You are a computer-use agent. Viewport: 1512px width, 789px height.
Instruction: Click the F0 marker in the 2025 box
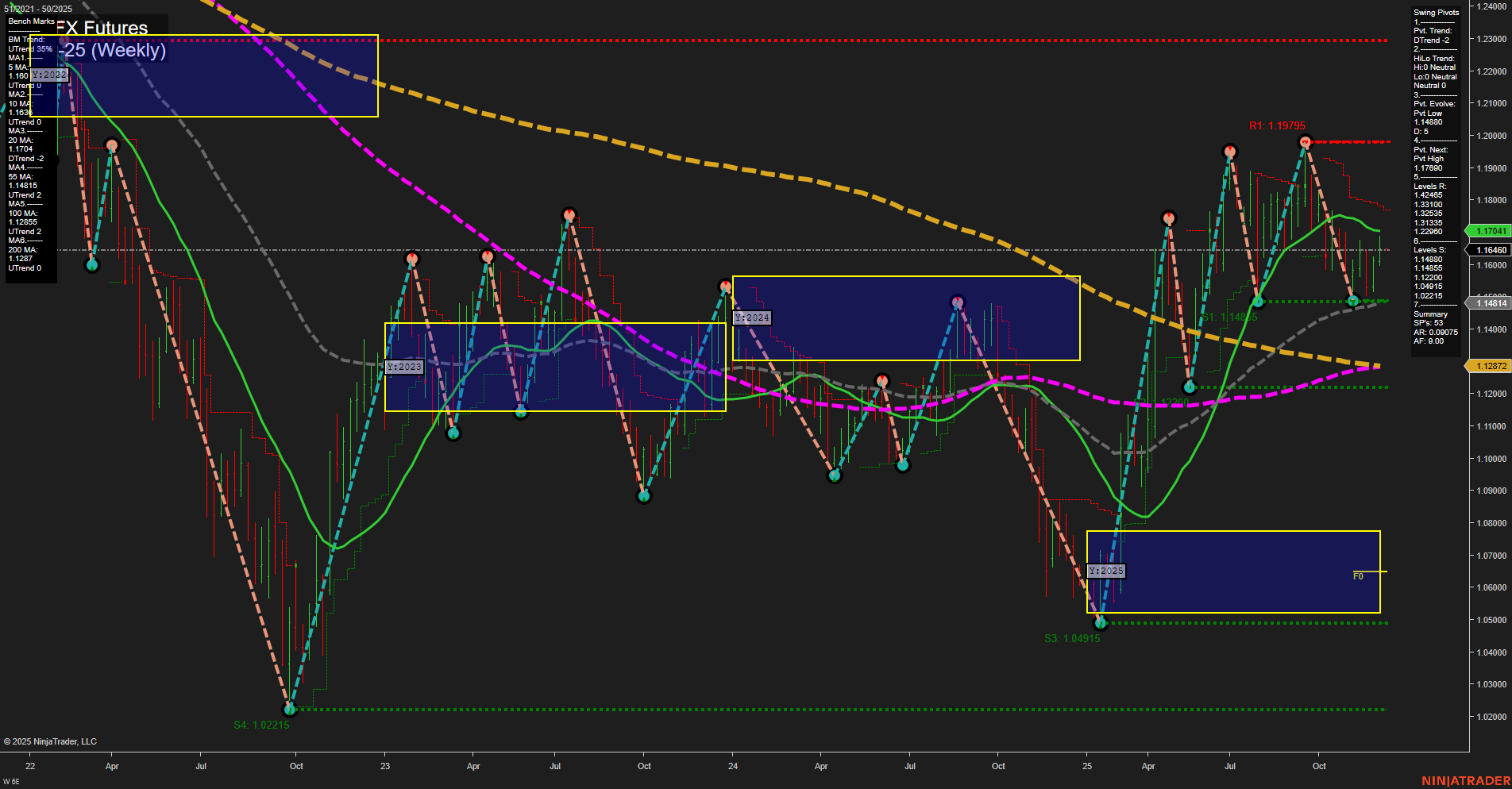click(x=1358, y=577)
